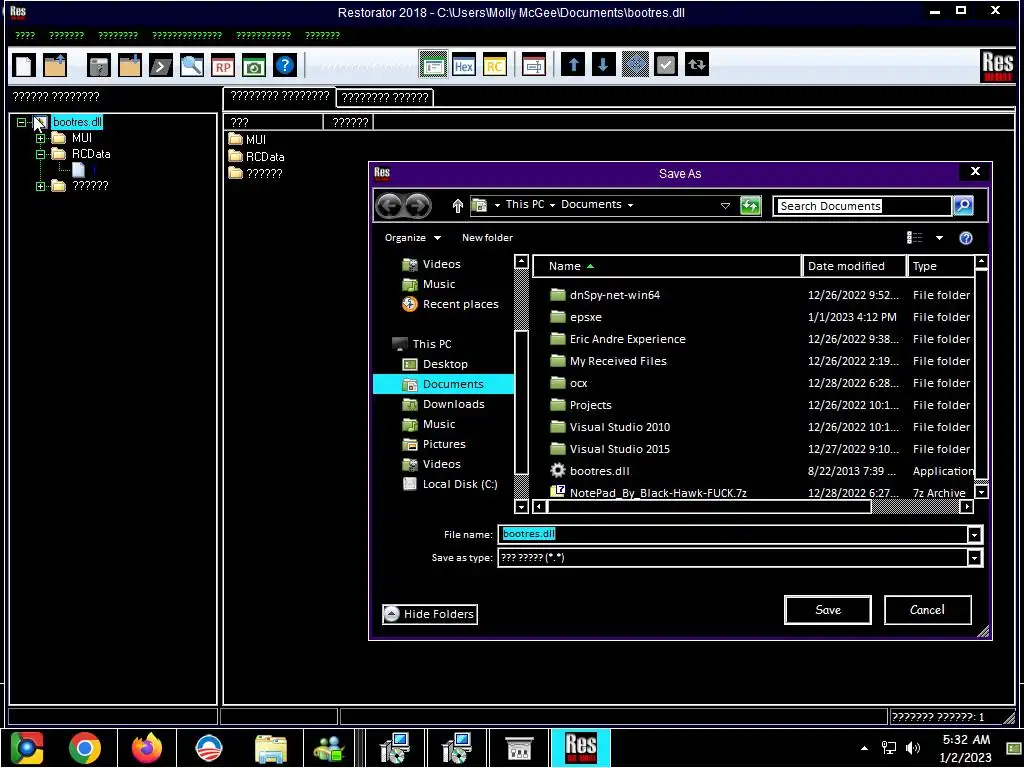Click Hide Folders button
This screenshot has width=1024, height=768.
point(430,615)
